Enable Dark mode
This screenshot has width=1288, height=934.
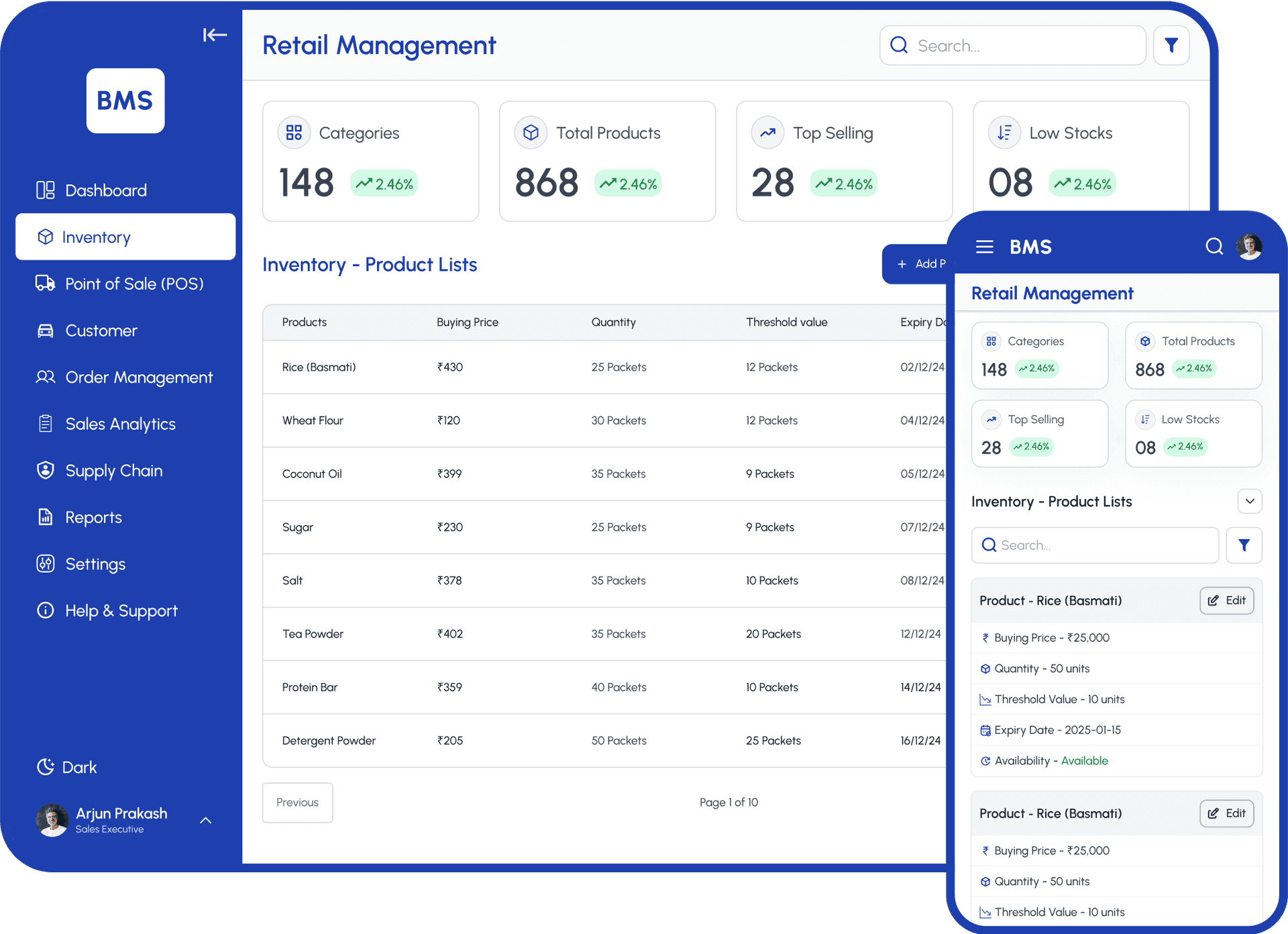coord(66,766)
